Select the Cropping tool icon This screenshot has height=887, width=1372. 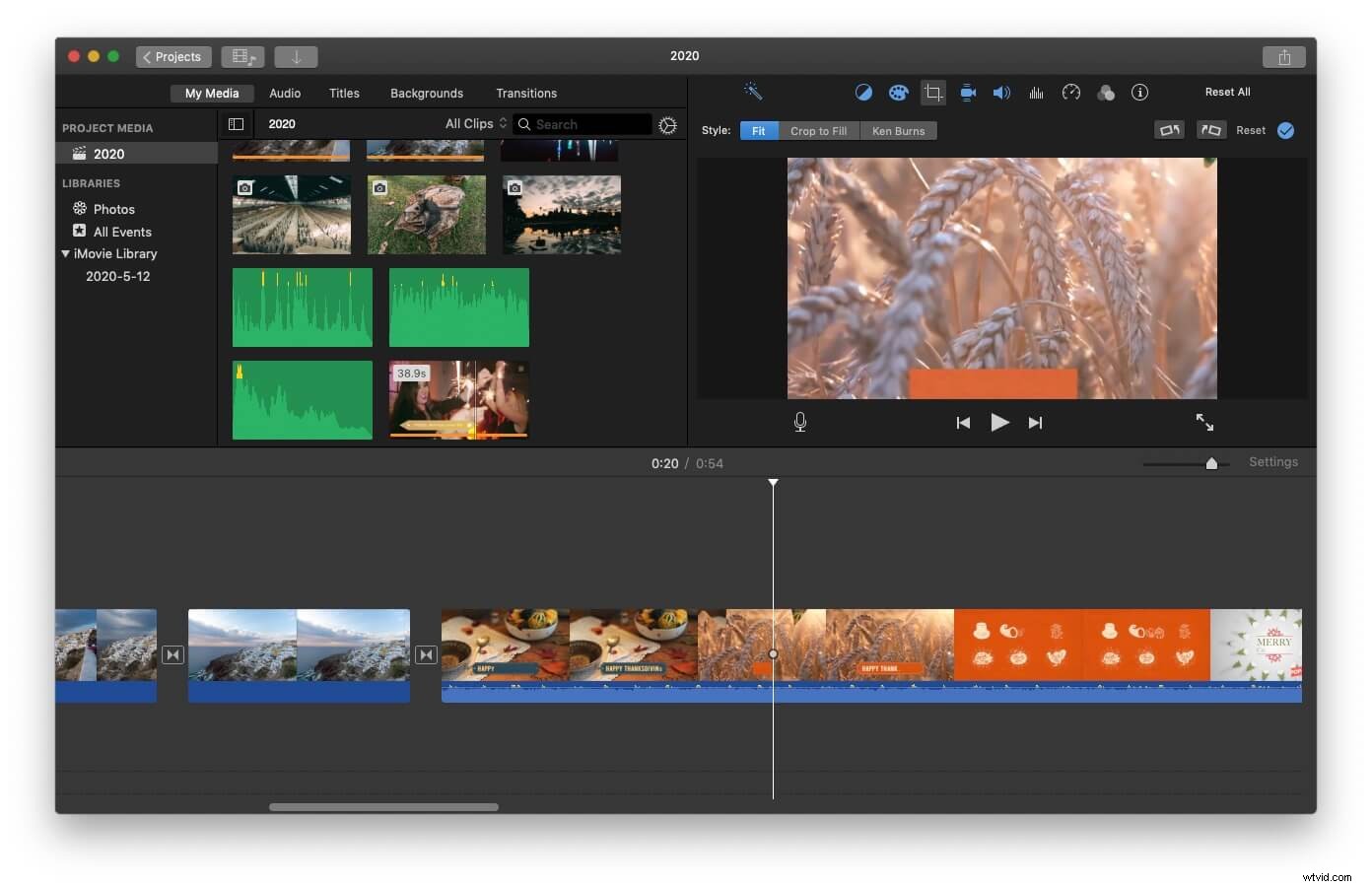pos(932,92)
